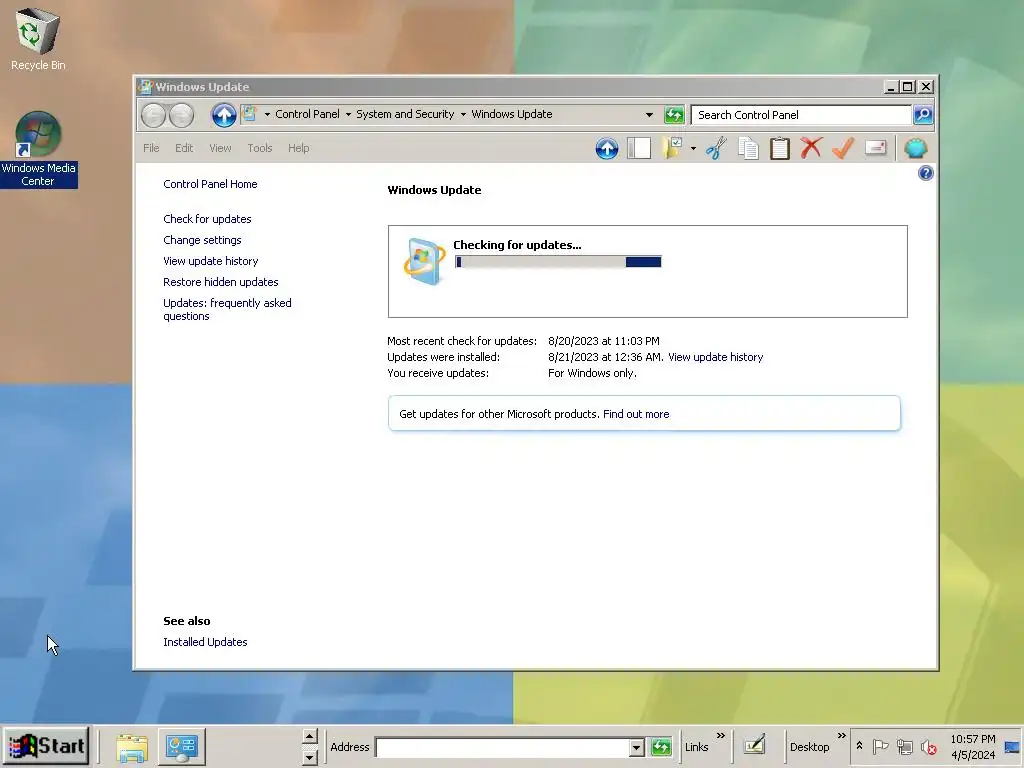The height and width of the screenshot is (768, 1024).
Task: Click the red X Delete icon
Action: coord(811,148)
